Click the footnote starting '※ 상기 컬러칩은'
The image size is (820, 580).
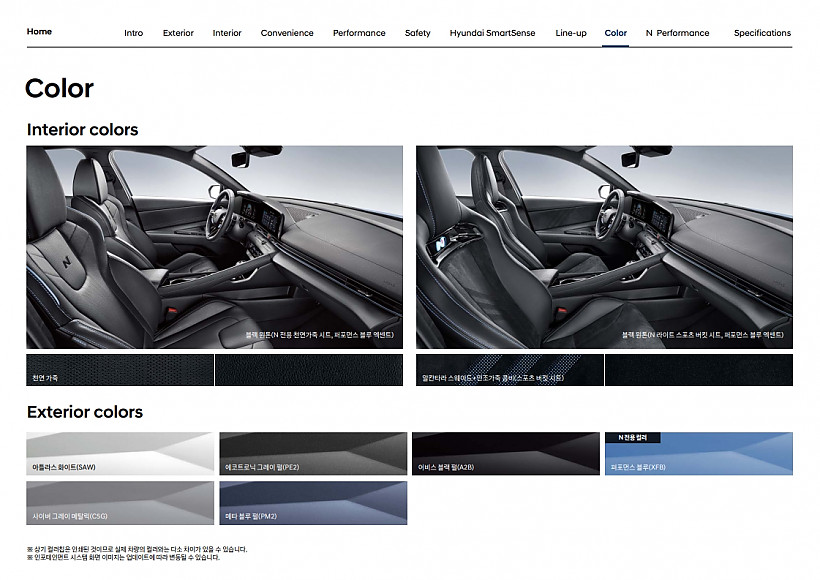136,549
